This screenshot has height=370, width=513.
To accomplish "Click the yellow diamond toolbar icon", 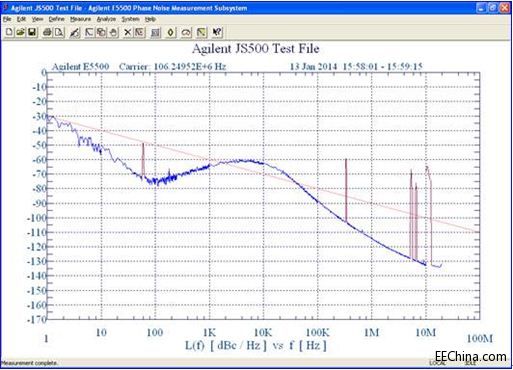I will [x=171, y=32].
